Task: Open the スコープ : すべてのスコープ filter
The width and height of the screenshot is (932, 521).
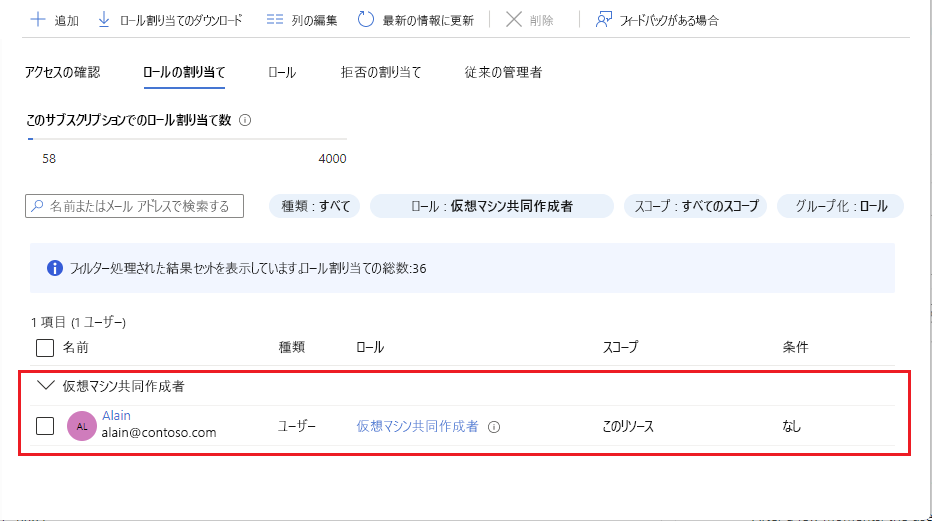Action: point(696,206)
